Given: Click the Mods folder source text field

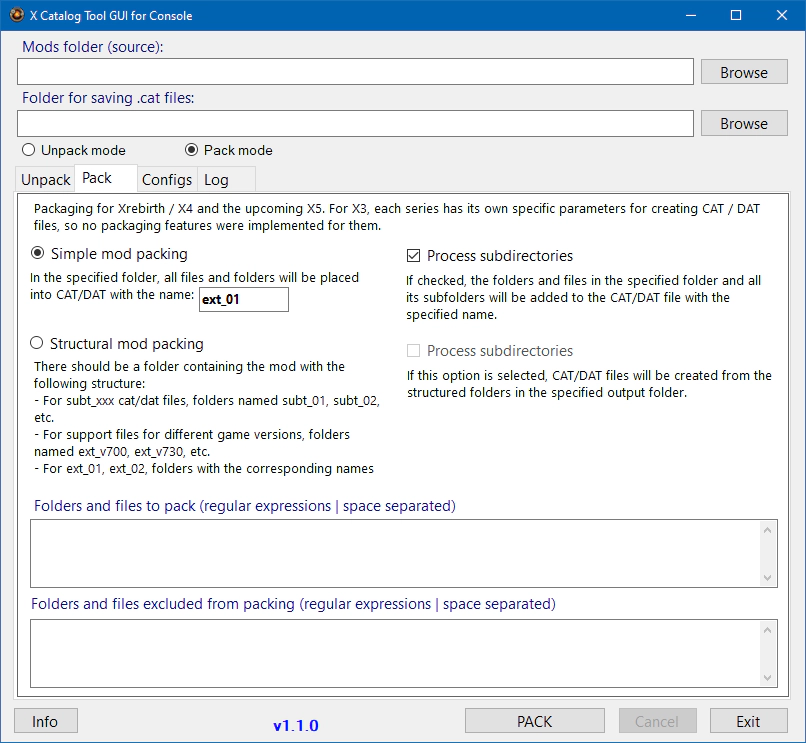Looking at the screenshot, I should coord(355,72).
